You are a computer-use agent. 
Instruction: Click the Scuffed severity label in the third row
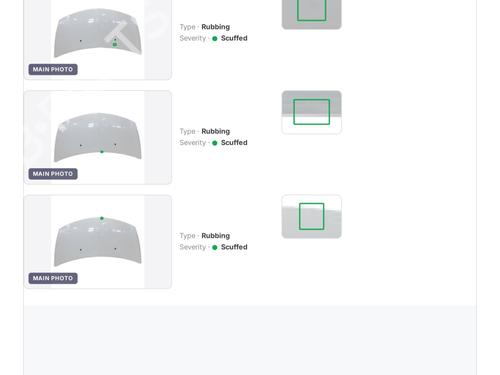coord(234,247)
